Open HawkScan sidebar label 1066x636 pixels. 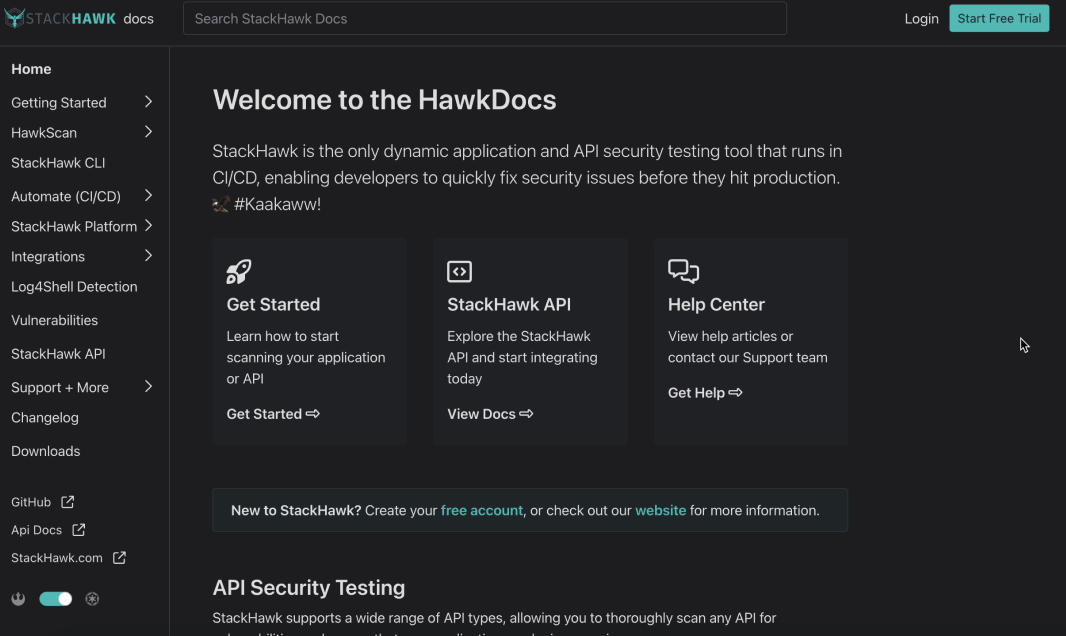[44, 132]
